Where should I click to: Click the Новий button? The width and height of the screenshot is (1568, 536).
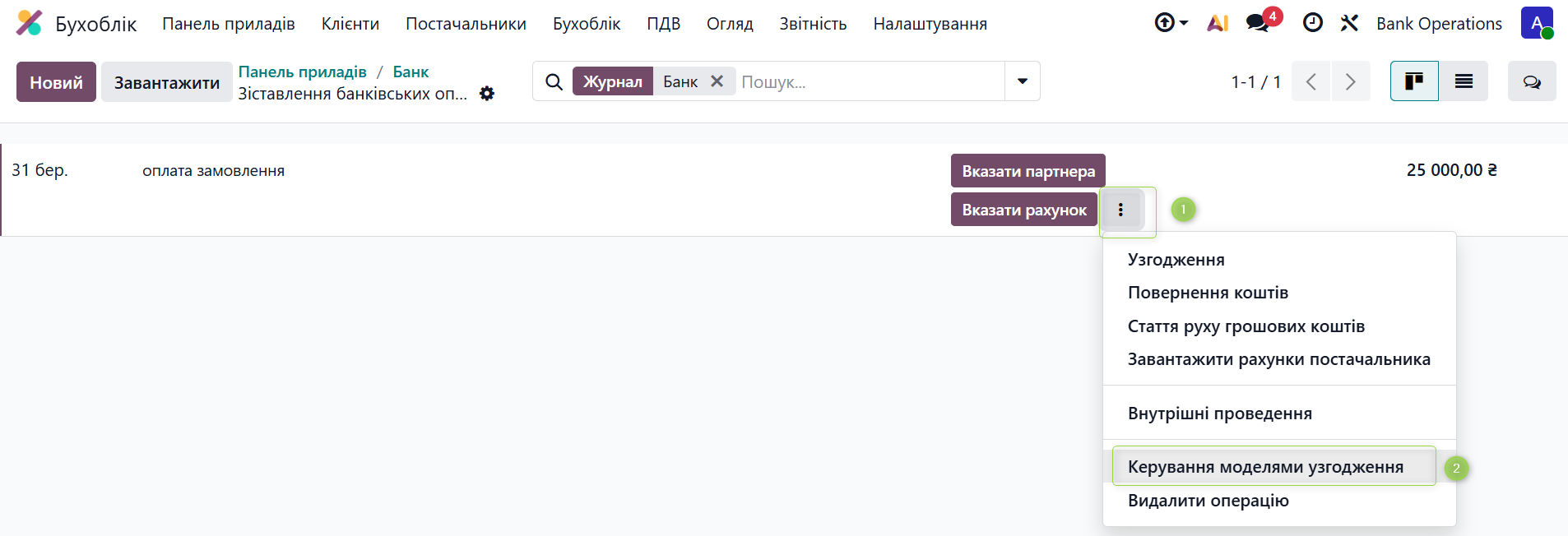coord(56,82)
